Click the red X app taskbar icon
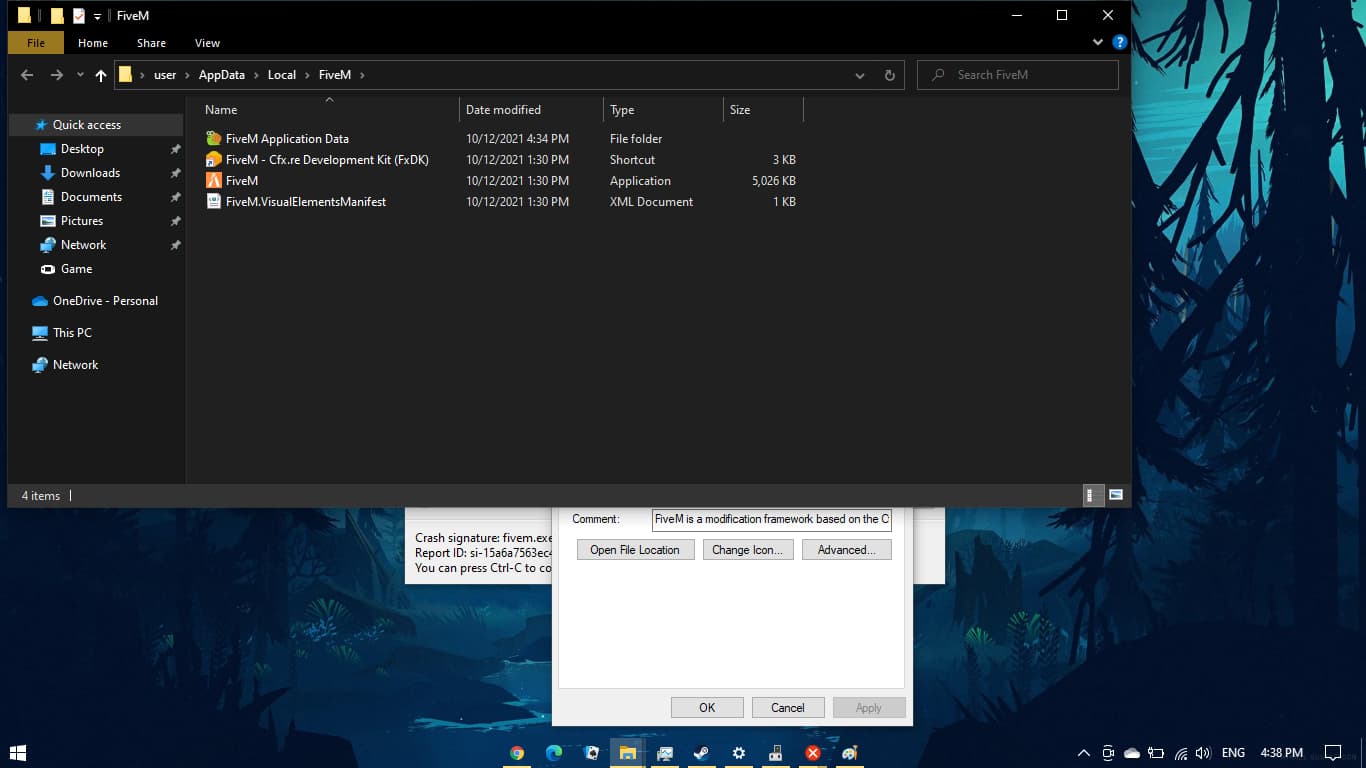Image resolution: width=1366 pixels, height=768 pixels. [x=813, y=753]
